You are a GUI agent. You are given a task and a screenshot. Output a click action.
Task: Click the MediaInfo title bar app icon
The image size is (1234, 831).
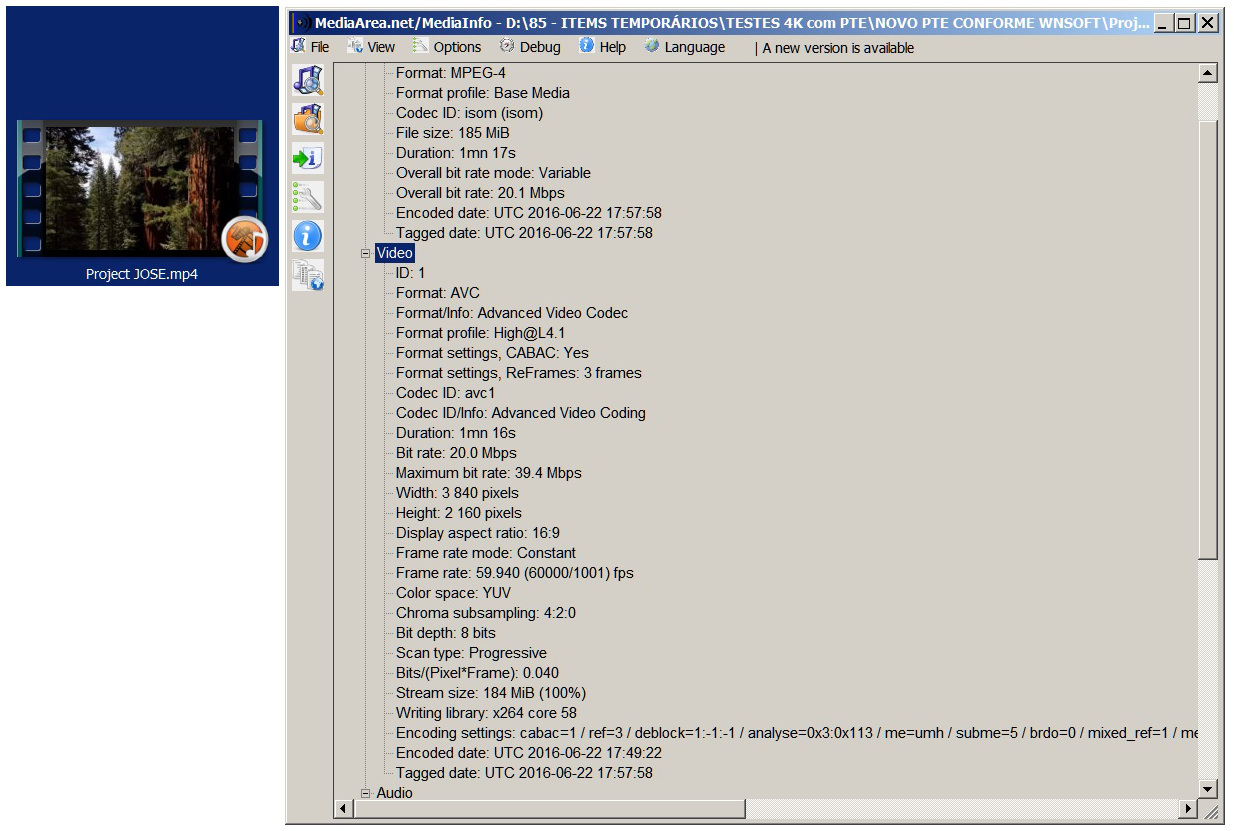click(x=303, y=22)
